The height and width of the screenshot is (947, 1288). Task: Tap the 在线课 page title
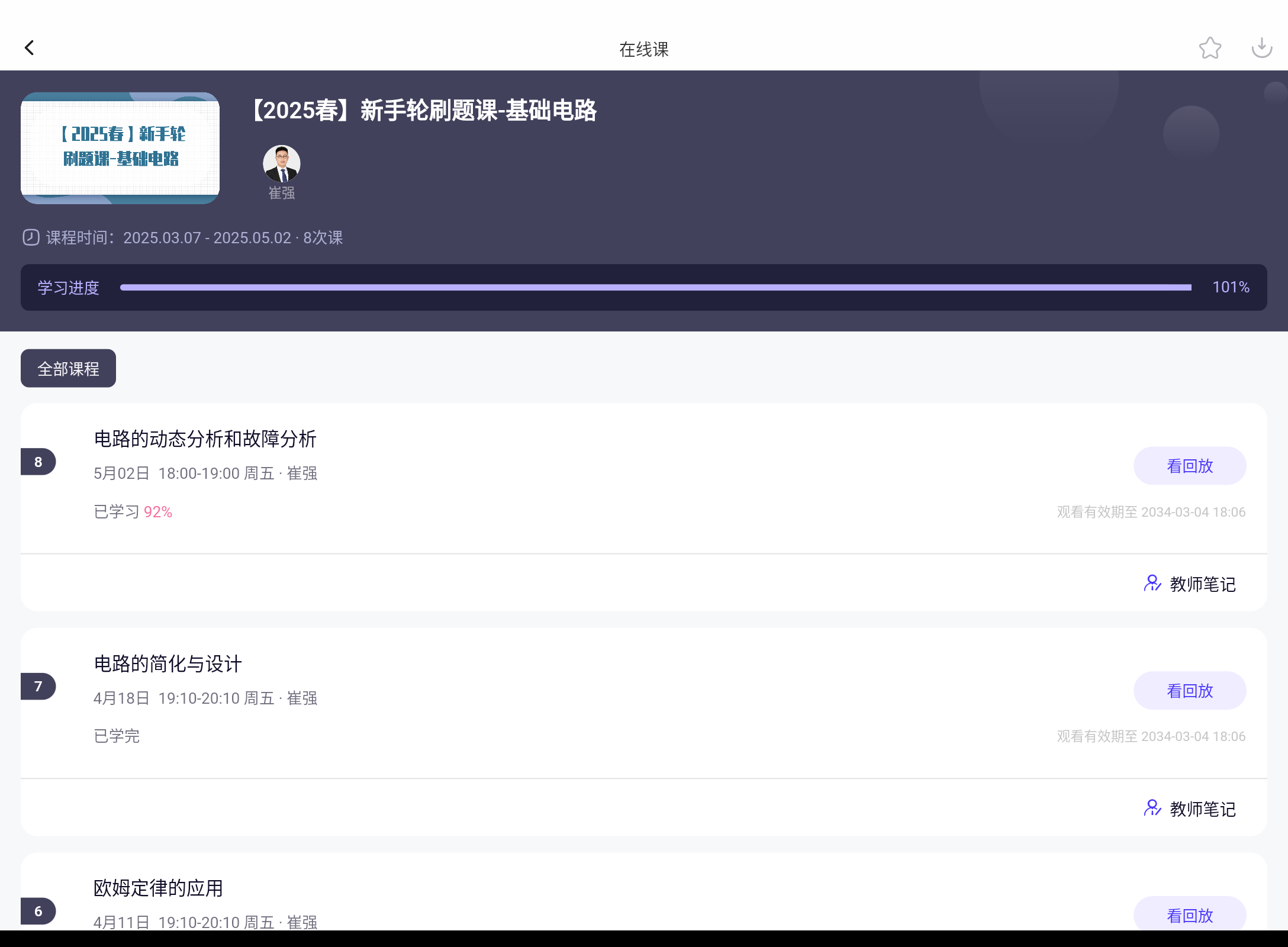coord(644,49)
